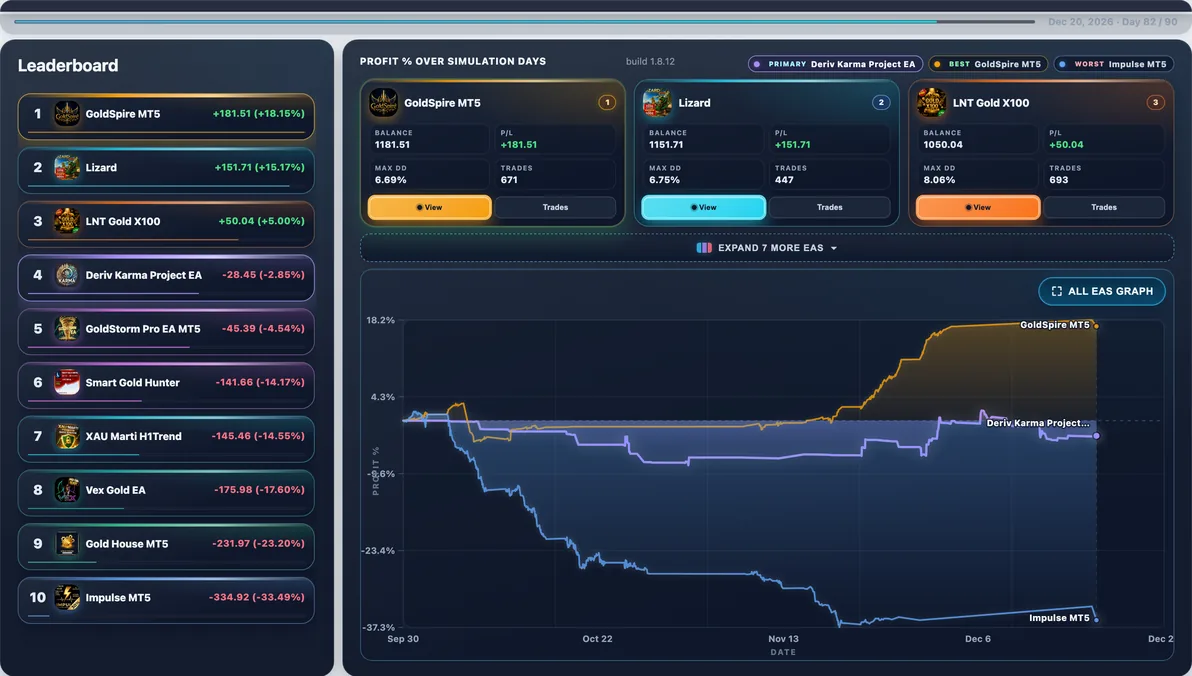Click Lizard Max DD value 6.75%
The height and width of the screenshot is (676, 1192).
click(664, 180)
